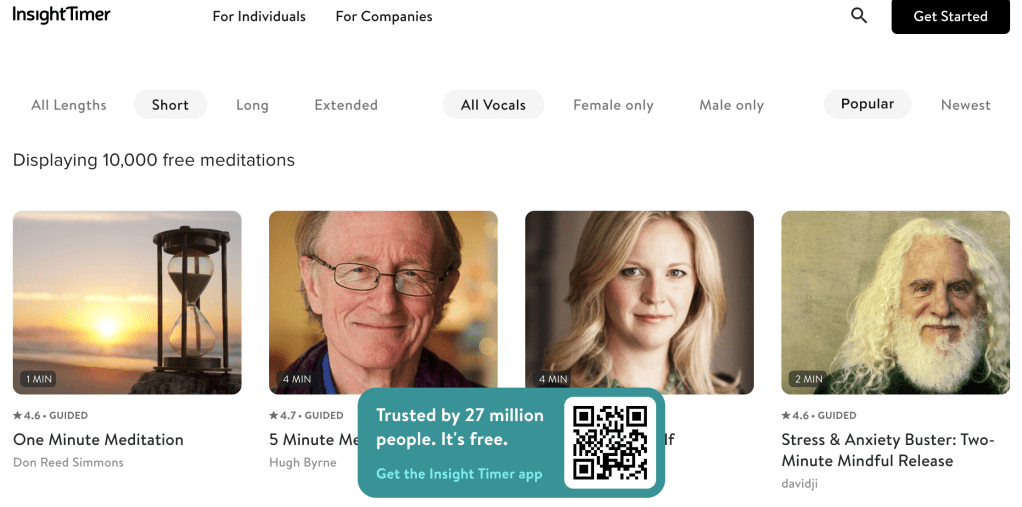Click the search magnifier icon
Viewport: 1022px width, 507px height.
click(x=859, y=16)
